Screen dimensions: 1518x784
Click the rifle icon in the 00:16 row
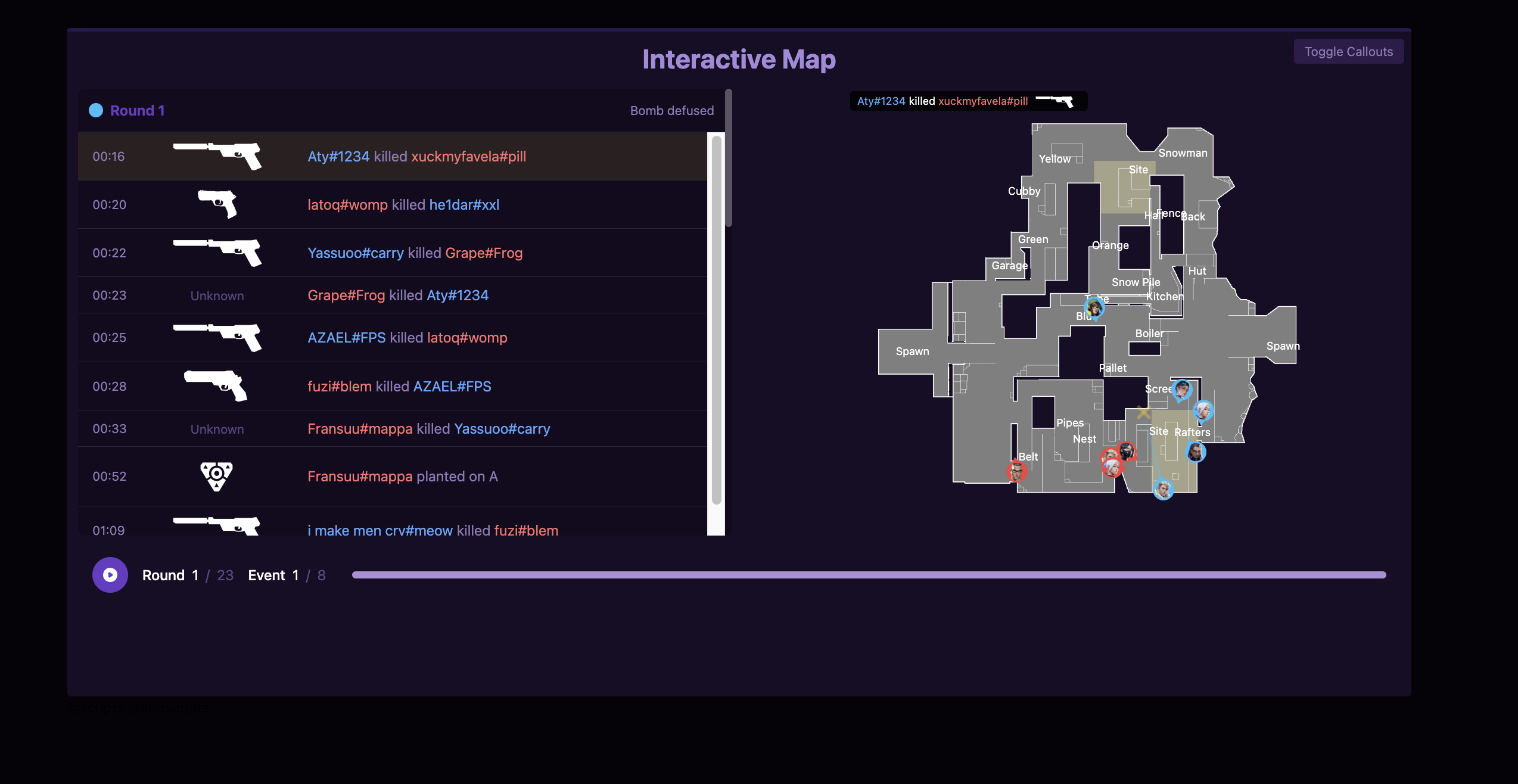(x=217, y=156)
